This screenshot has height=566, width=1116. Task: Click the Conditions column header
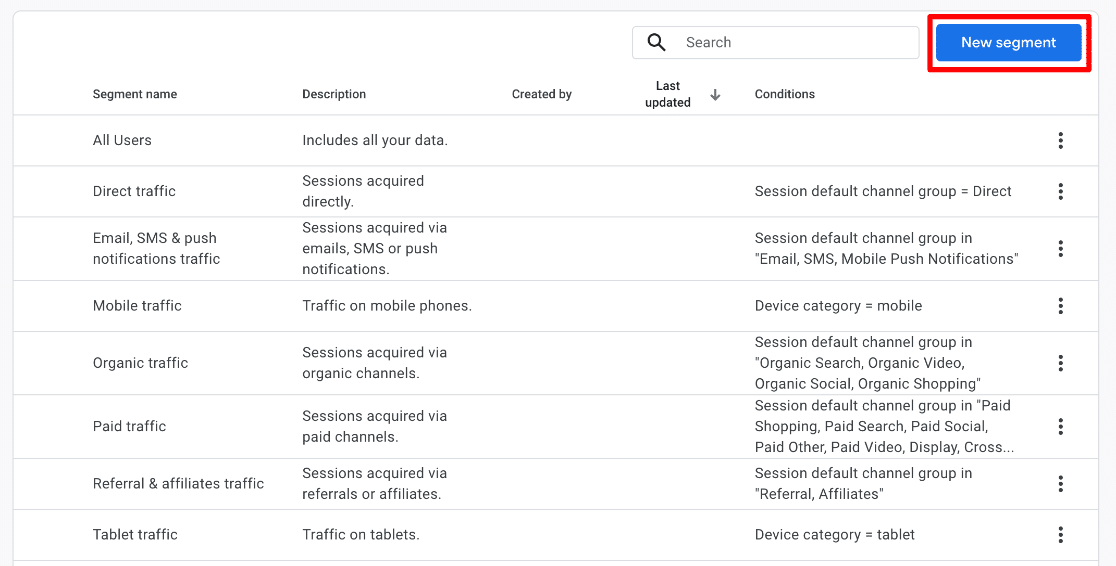pyautogui.click(x=784, y=94)
